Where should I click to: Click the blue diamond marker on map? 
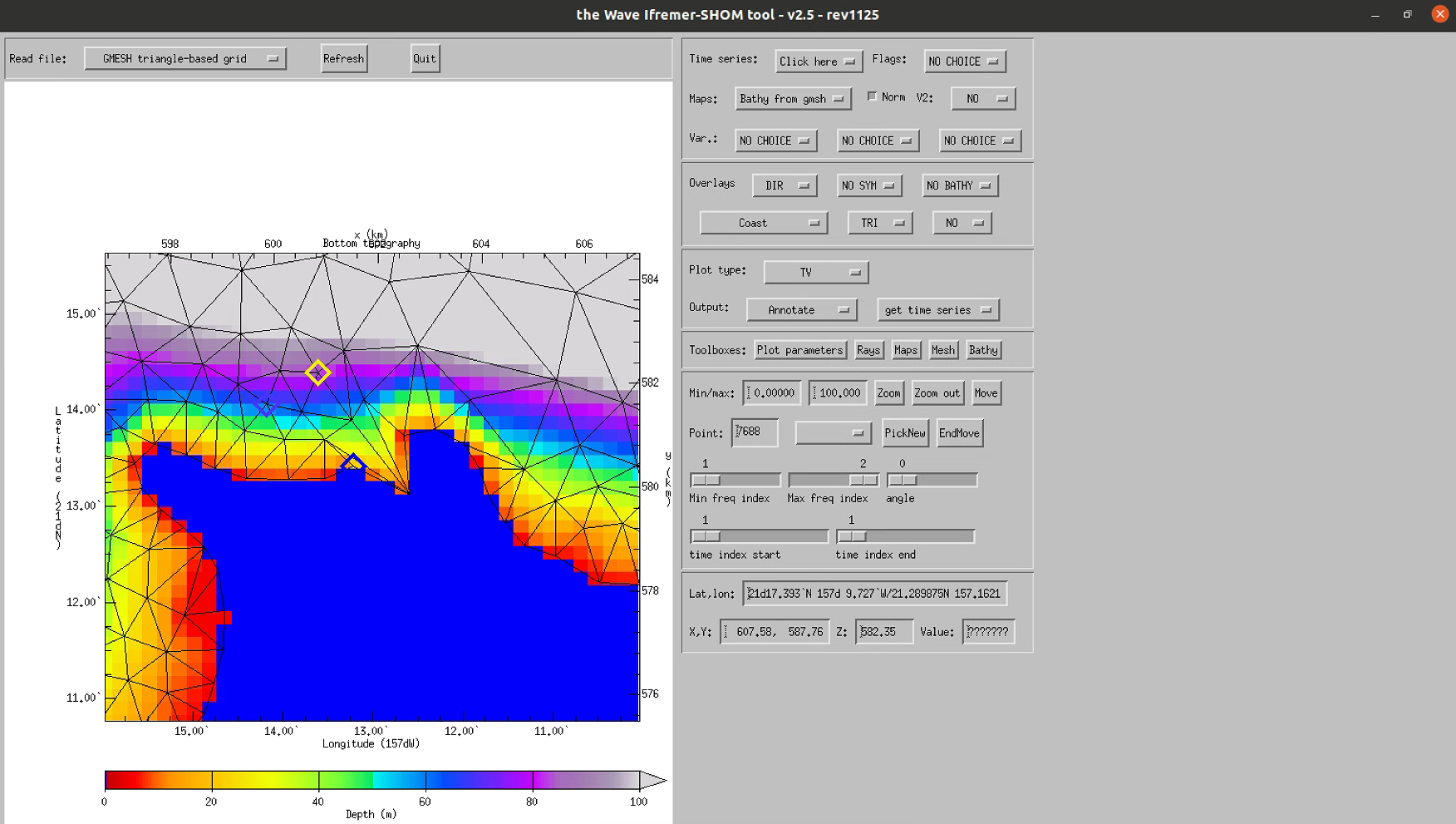click(353, 462)
